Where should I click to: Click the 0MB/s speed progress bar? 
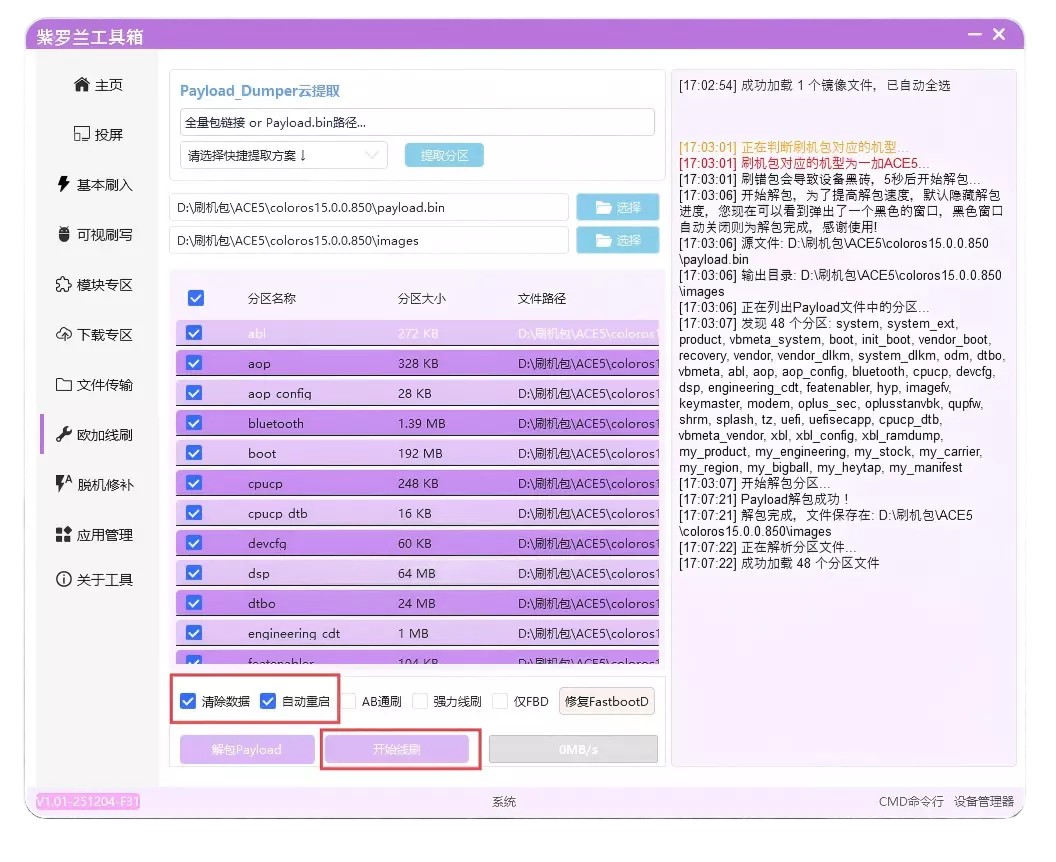[573, 749]
